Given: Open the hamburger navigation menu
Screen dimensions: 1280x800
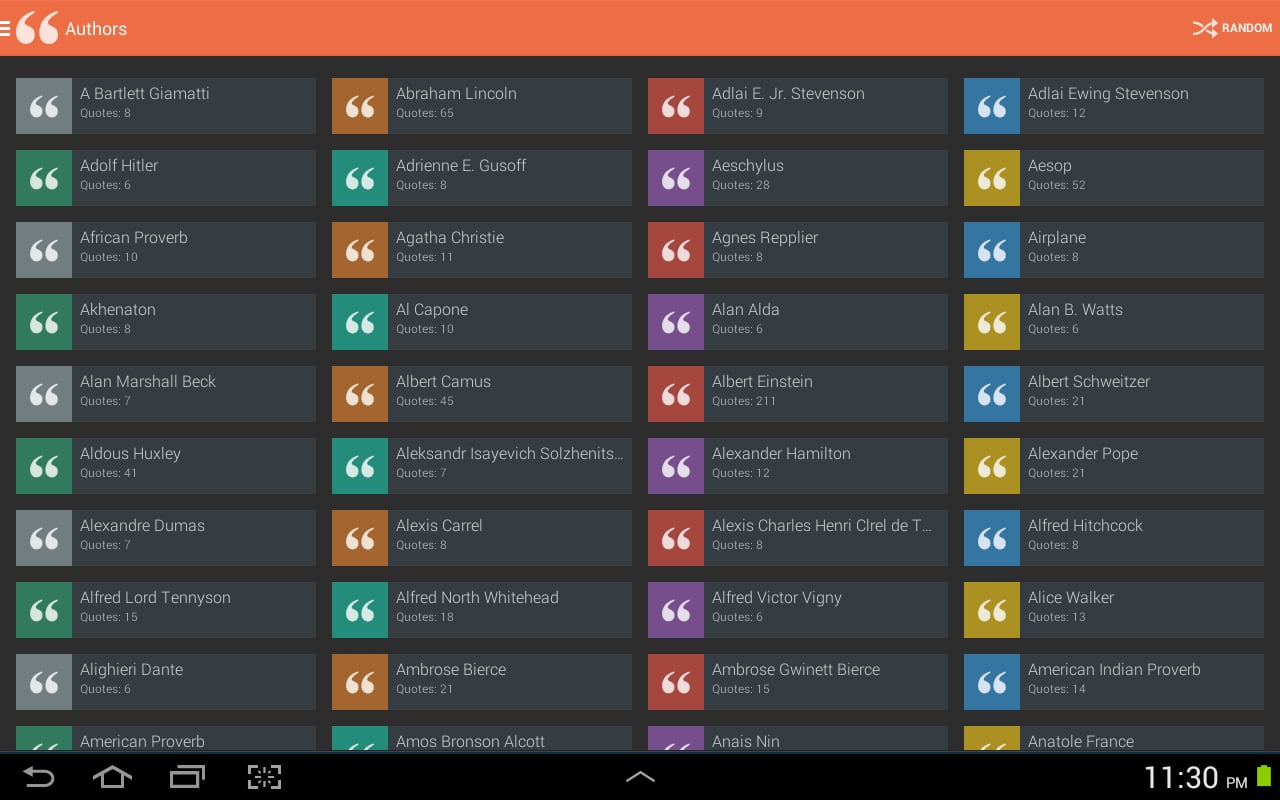Looking at the screenshot, I should (x=6, y=28).
